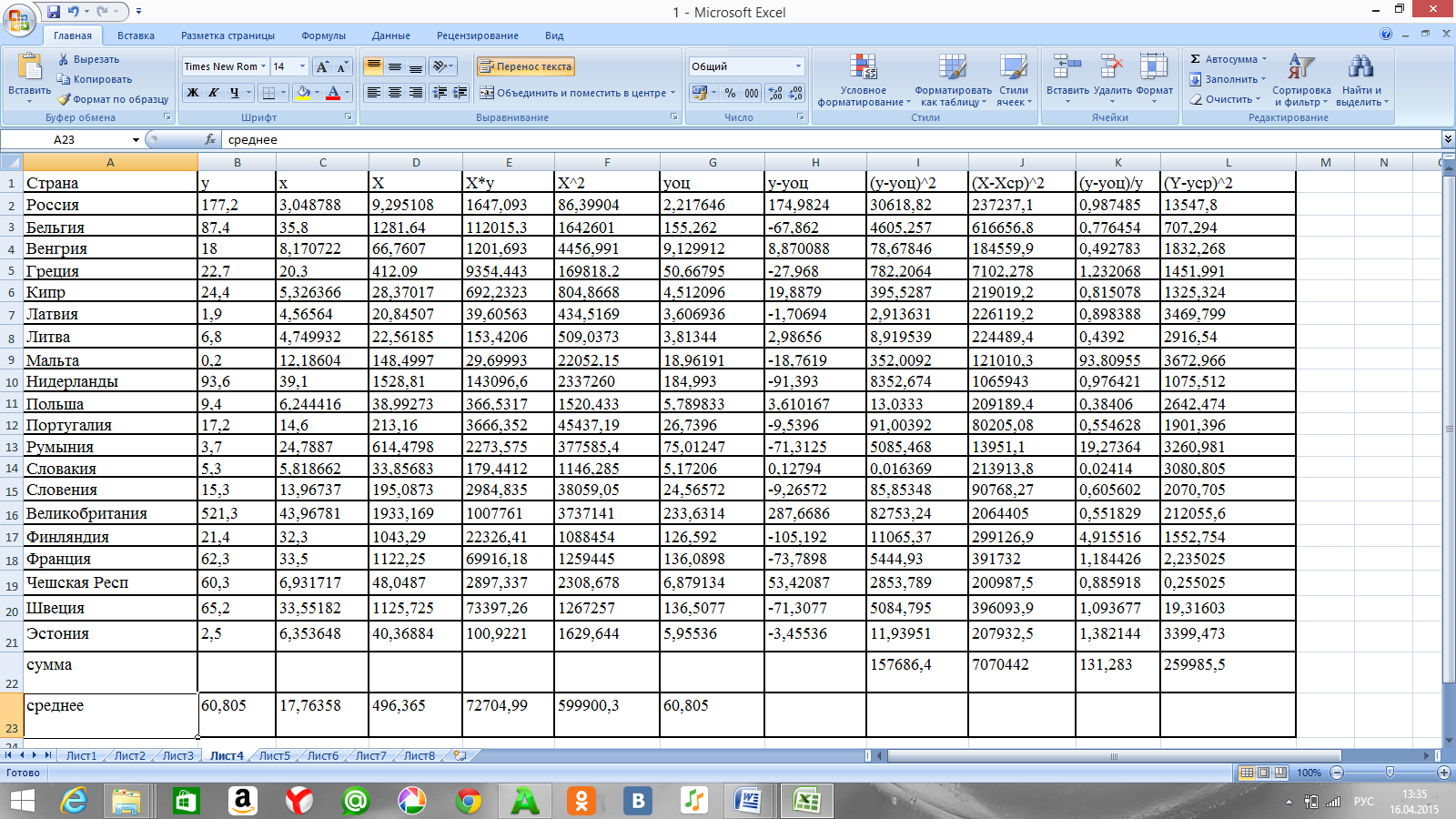This screenshot has width=1456, height=819.
Task: Click Sort and Filter (Сортировка и фильтр)
Action: coord(1300,79)
